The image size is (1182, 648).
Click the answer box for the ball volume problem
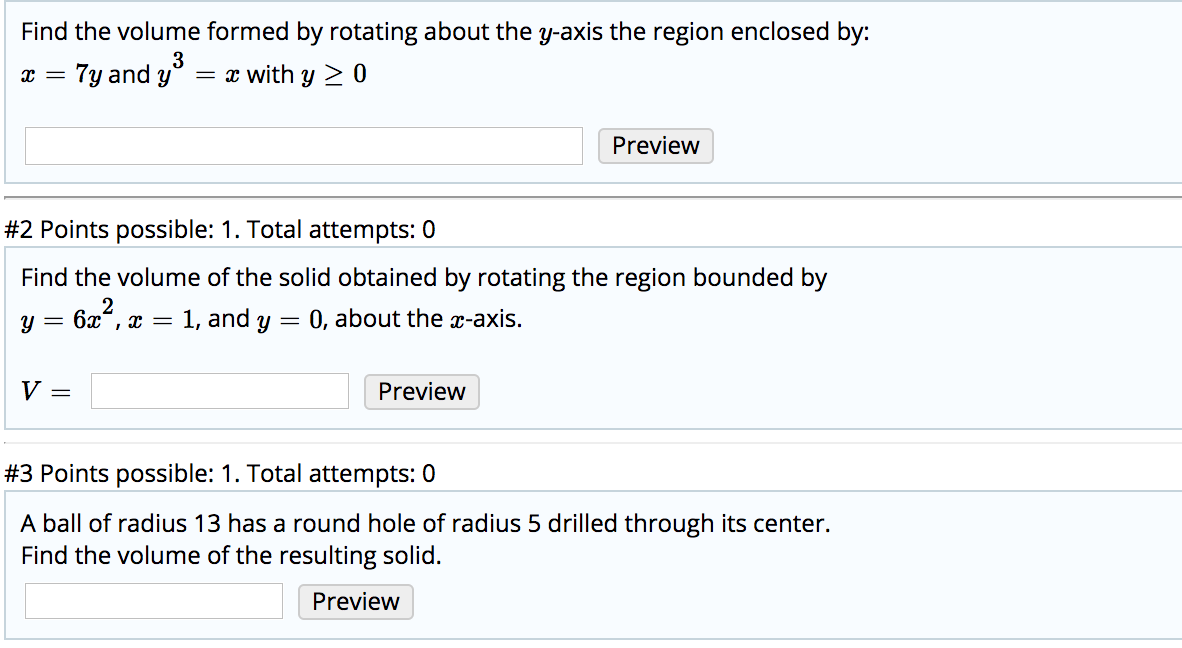point(153,600)
